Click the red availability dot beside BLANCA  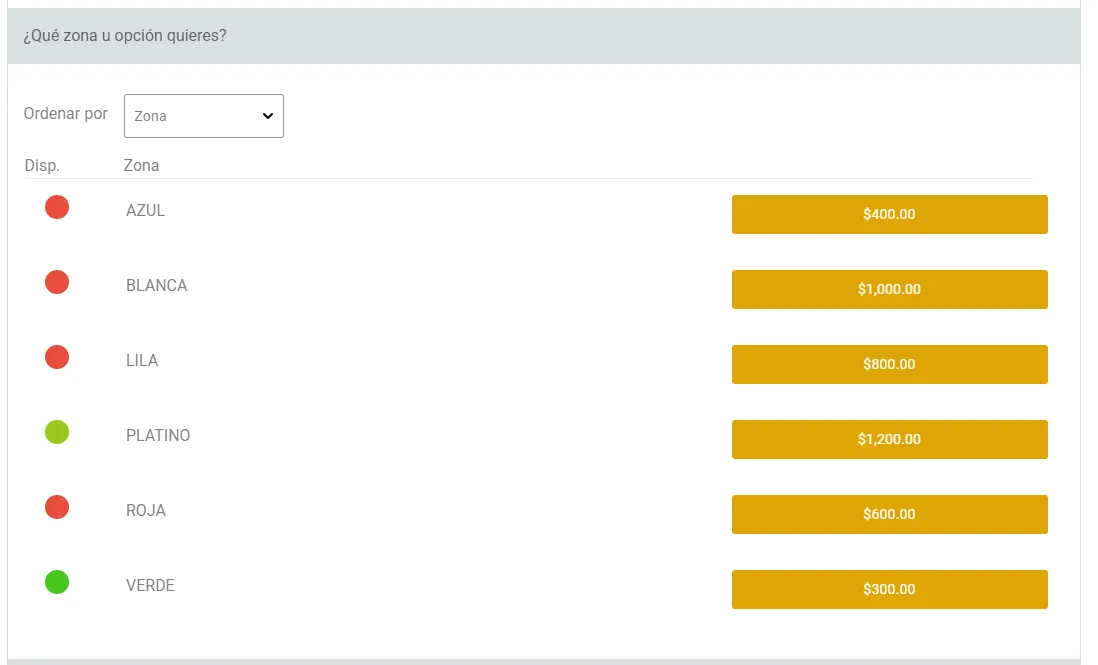point(57,282)
